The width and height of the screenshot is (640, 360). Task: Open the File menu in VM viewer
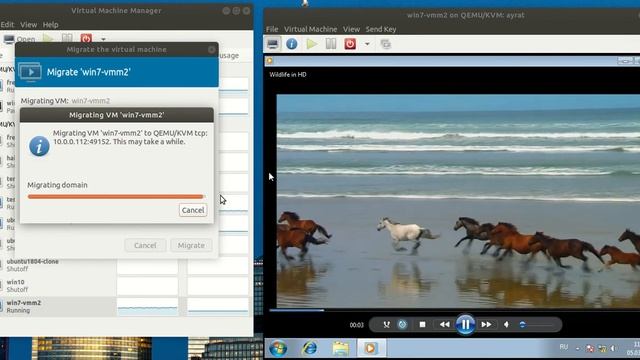pos(272,29)
